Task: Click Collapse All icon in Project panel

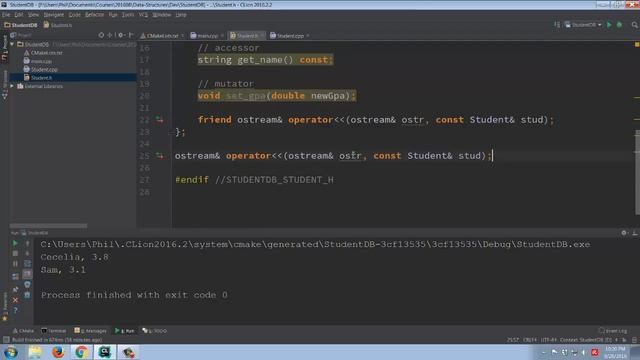Action: click(110, 35)
